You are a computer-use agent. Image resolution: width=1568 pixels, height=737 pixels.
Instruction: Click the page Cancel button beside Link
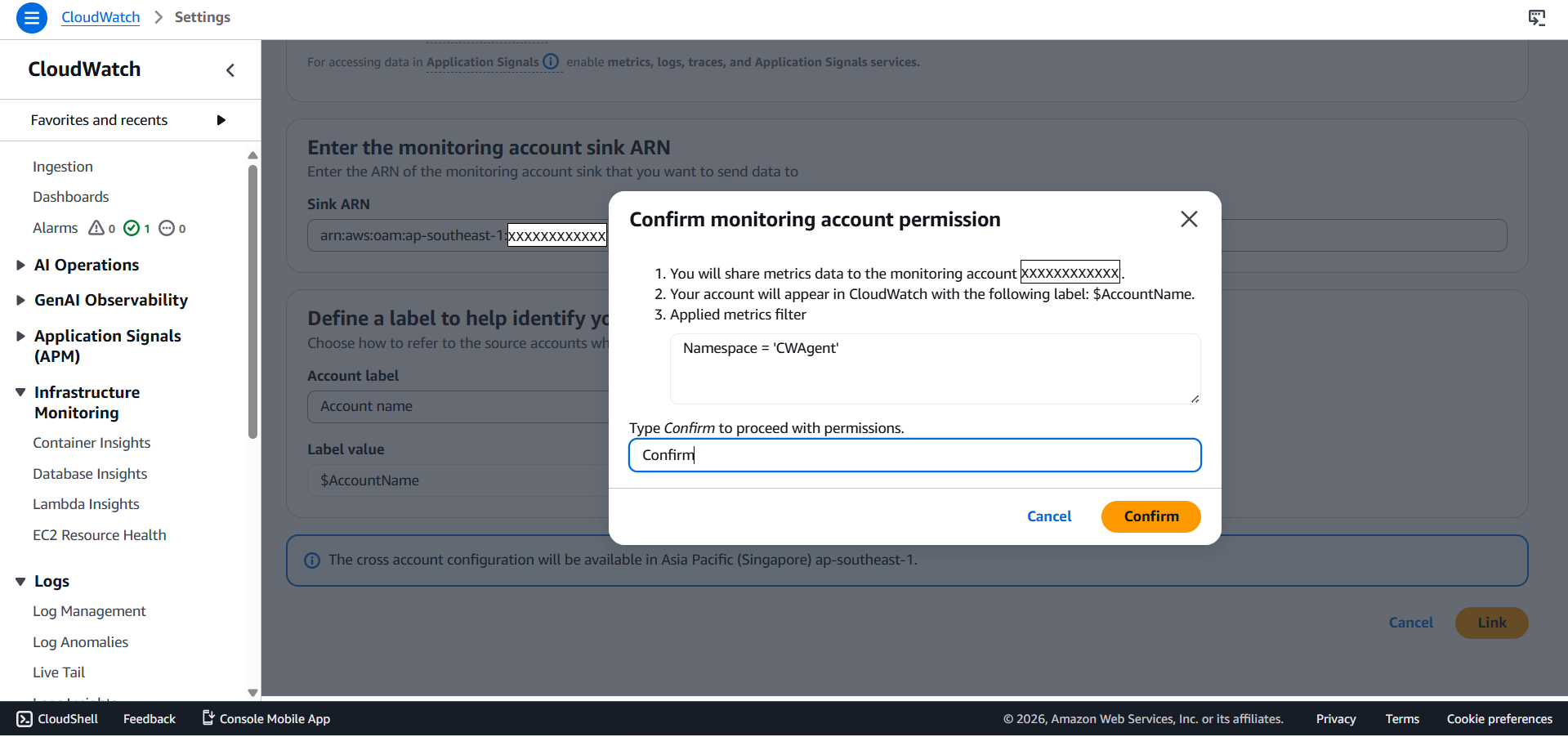pyautogui.click(x=1411, y=623)
